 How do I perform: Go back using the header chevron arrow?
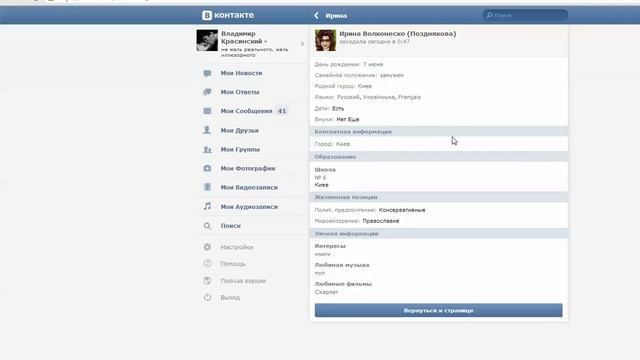point(316,16)
